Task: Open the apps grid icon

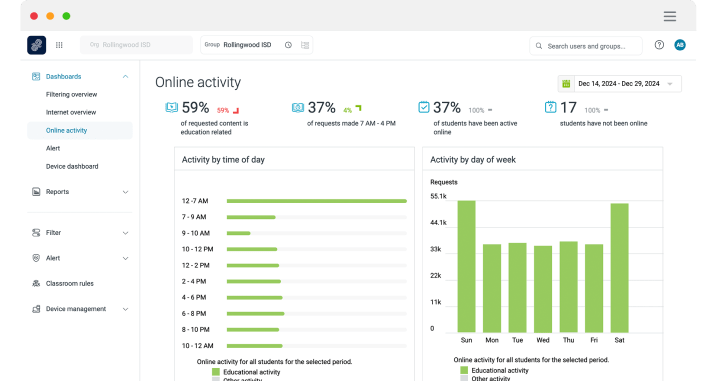Action: pos(59,45)
